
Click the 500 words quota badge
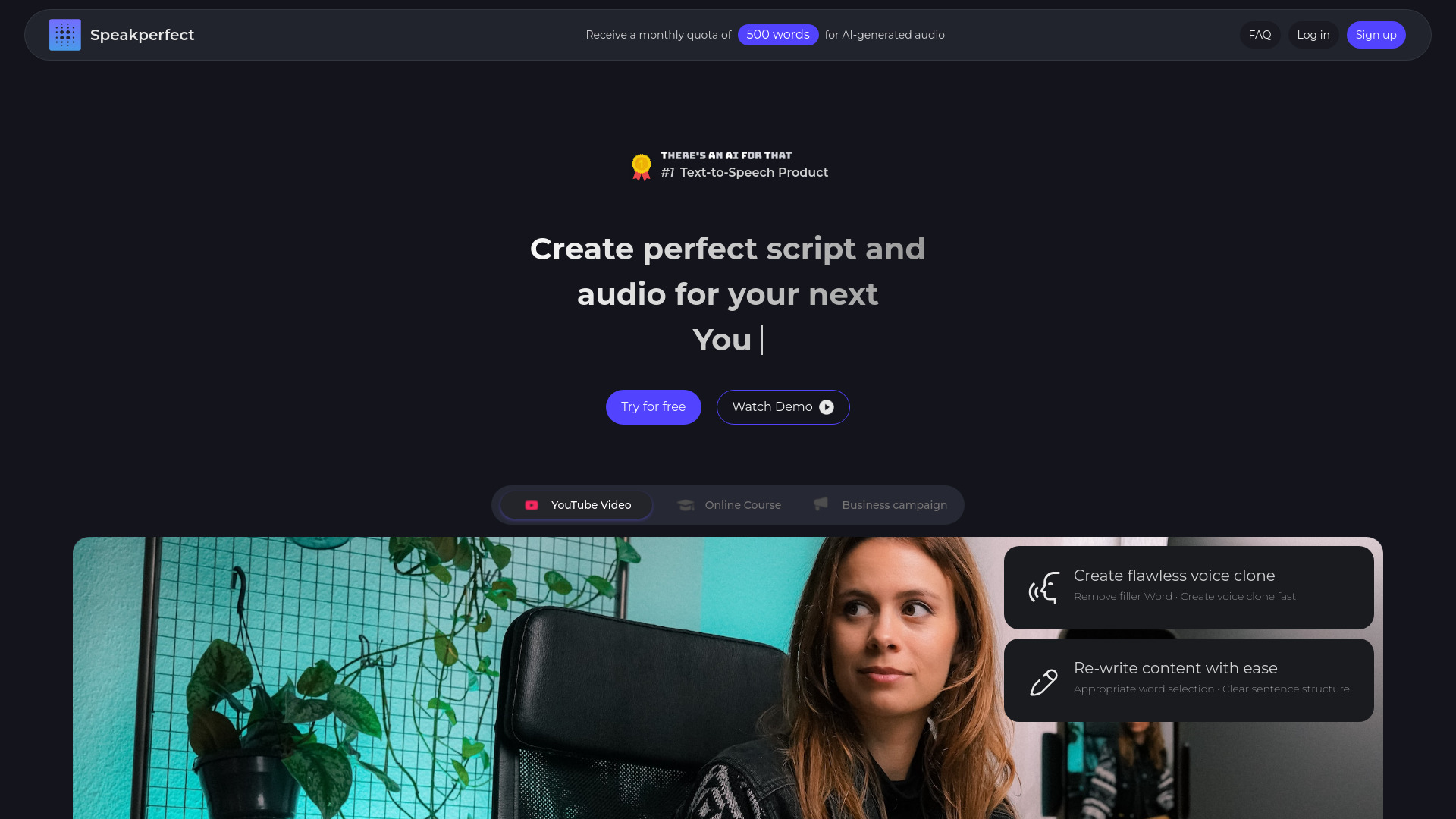(778, 35)
